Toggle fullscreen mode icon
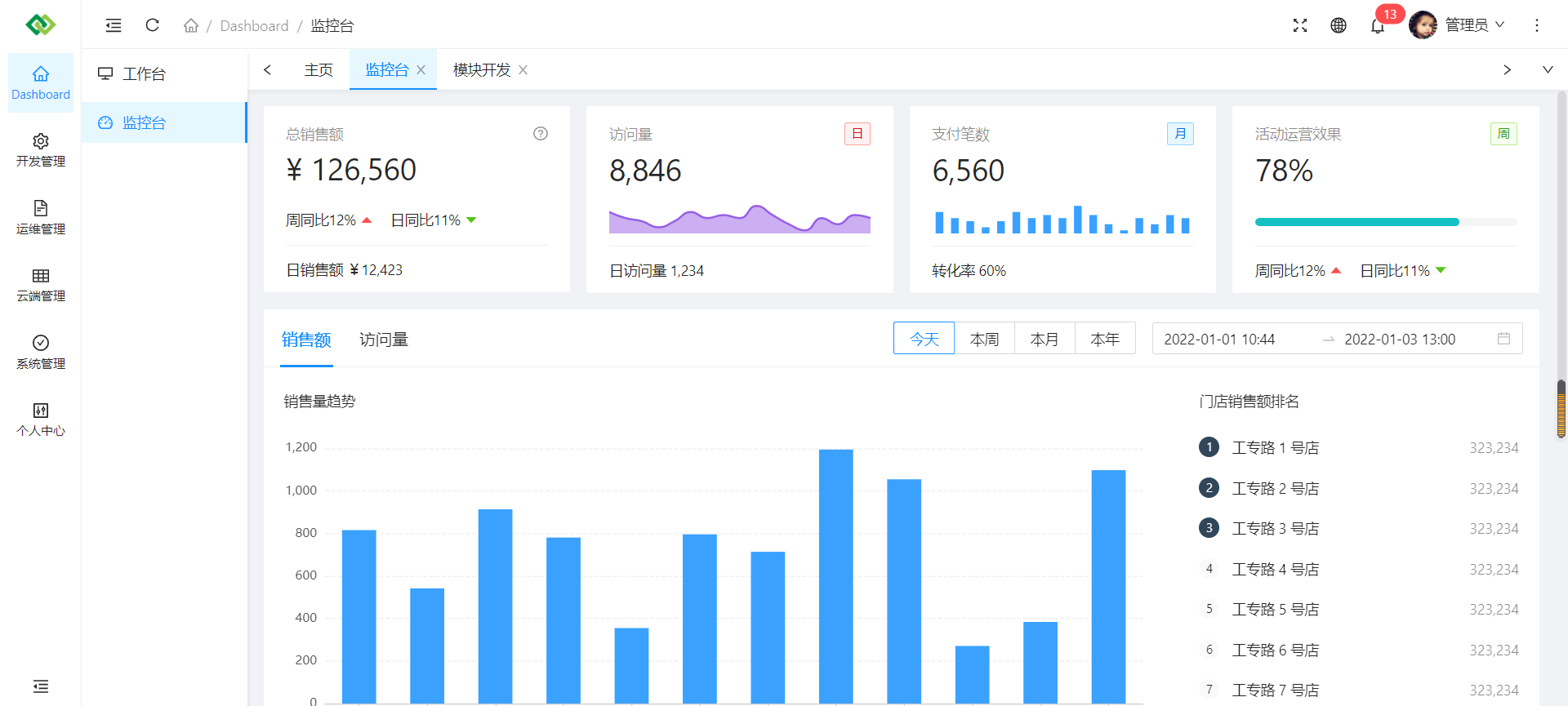 [1300, 25]
